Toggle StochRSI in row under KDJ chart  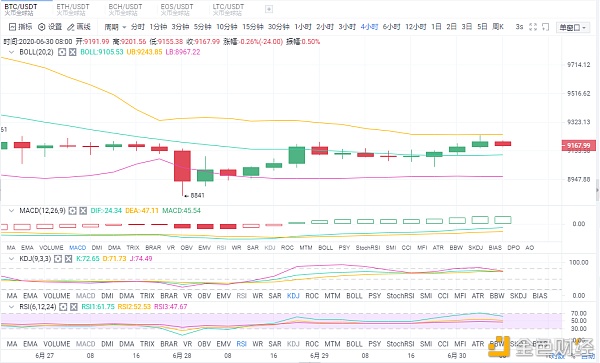pyautogui.click(x=400, y=296)
